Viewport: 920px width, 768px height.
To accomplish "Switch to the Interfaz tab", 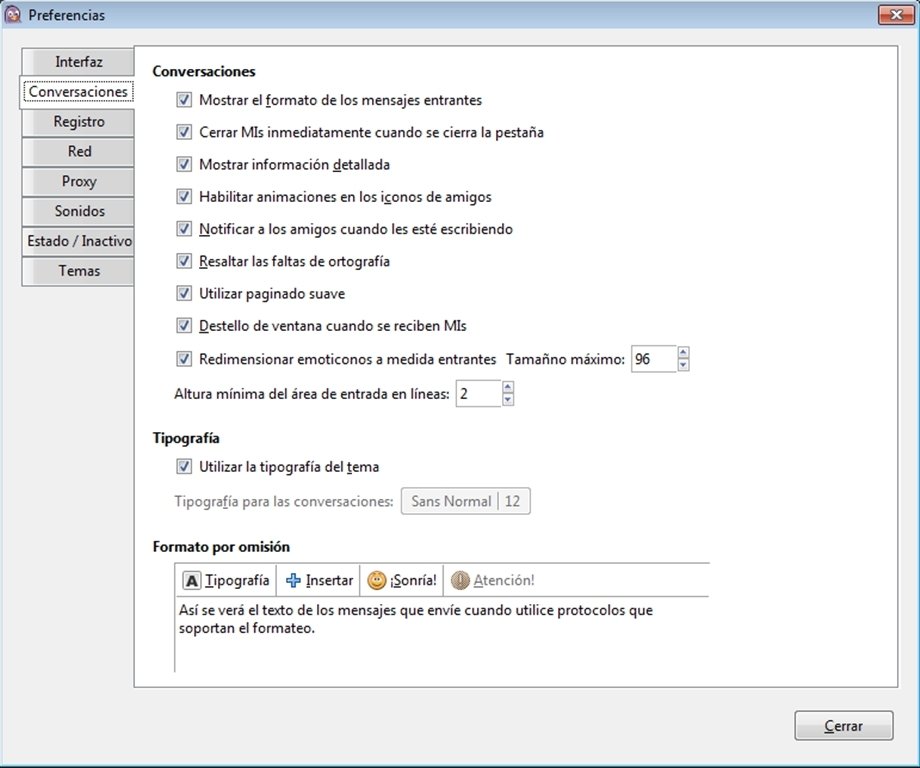I will coord(78,62).
